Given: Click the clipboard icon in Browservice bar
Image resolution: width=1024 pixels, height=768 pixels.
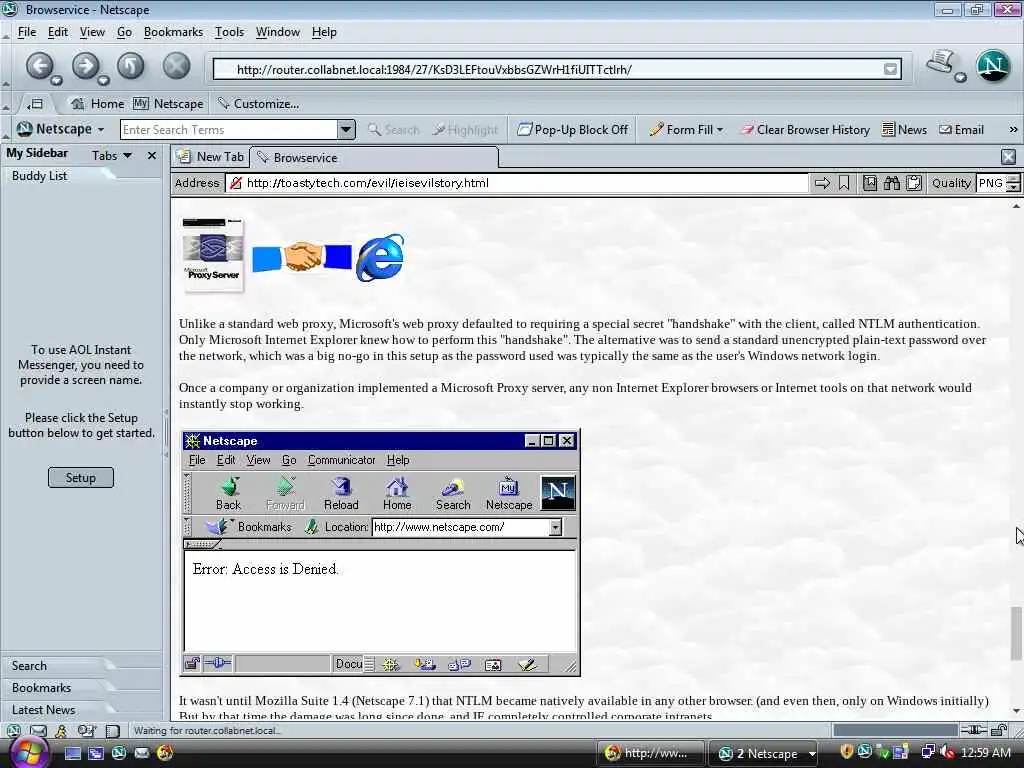Looking at the screenshot, I should [914, 184].
